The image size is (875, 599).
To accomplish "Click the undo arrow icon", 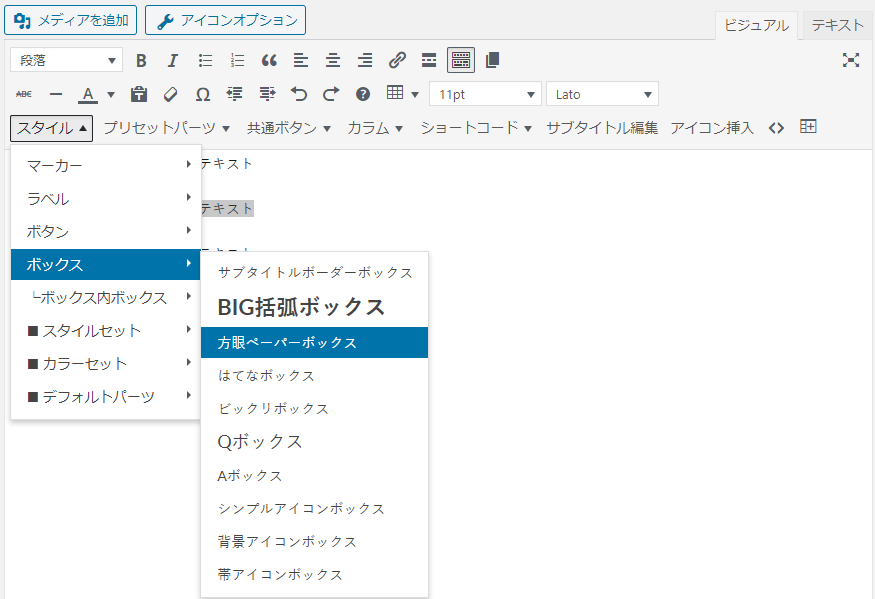I will pyautogui.click(x=299, y=94).
